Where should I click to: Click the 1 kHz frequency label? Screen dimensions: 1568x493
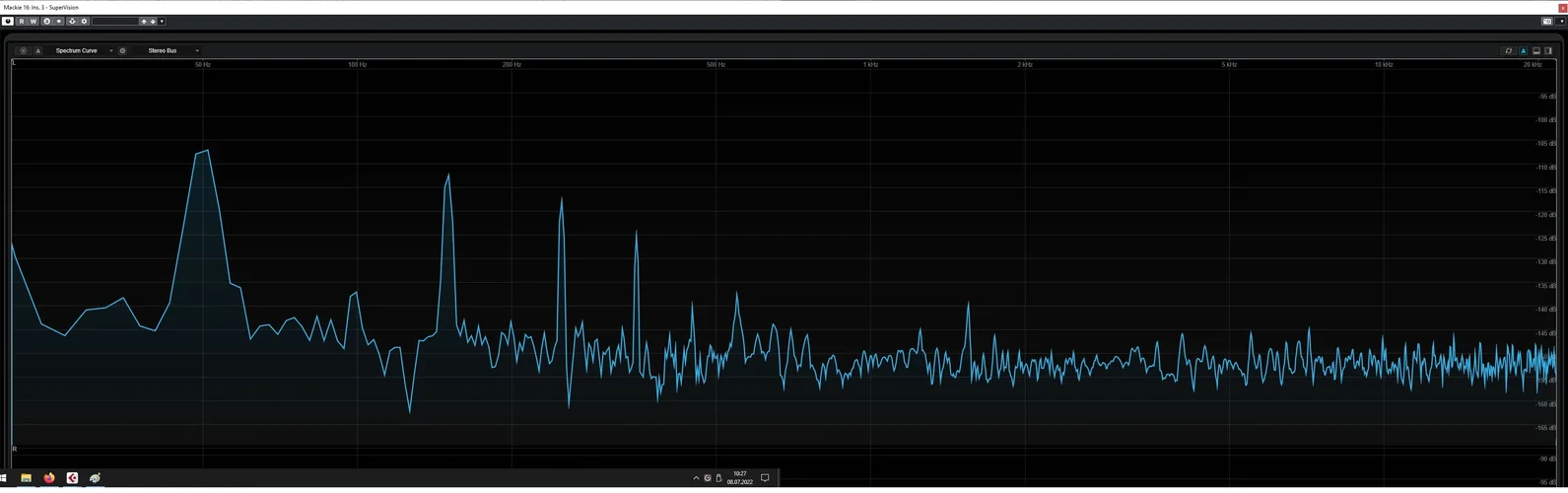coord(870,64)
